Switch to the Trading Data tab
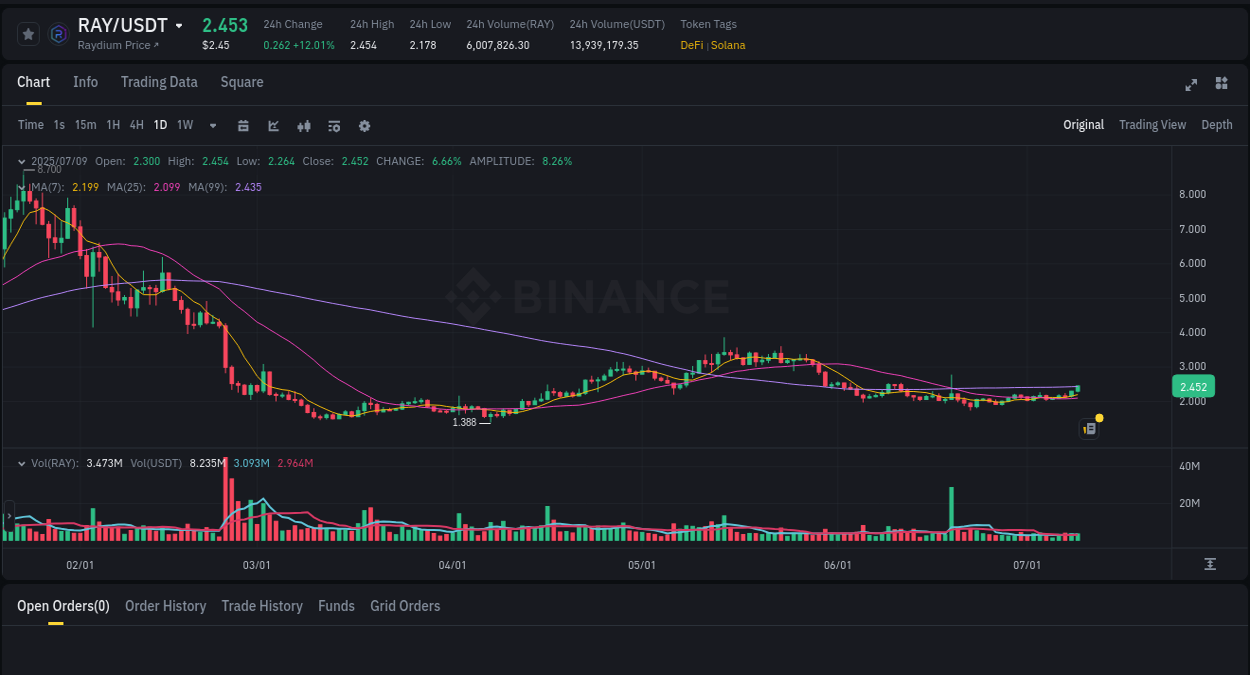The image size is (1250, 675). 159,82
